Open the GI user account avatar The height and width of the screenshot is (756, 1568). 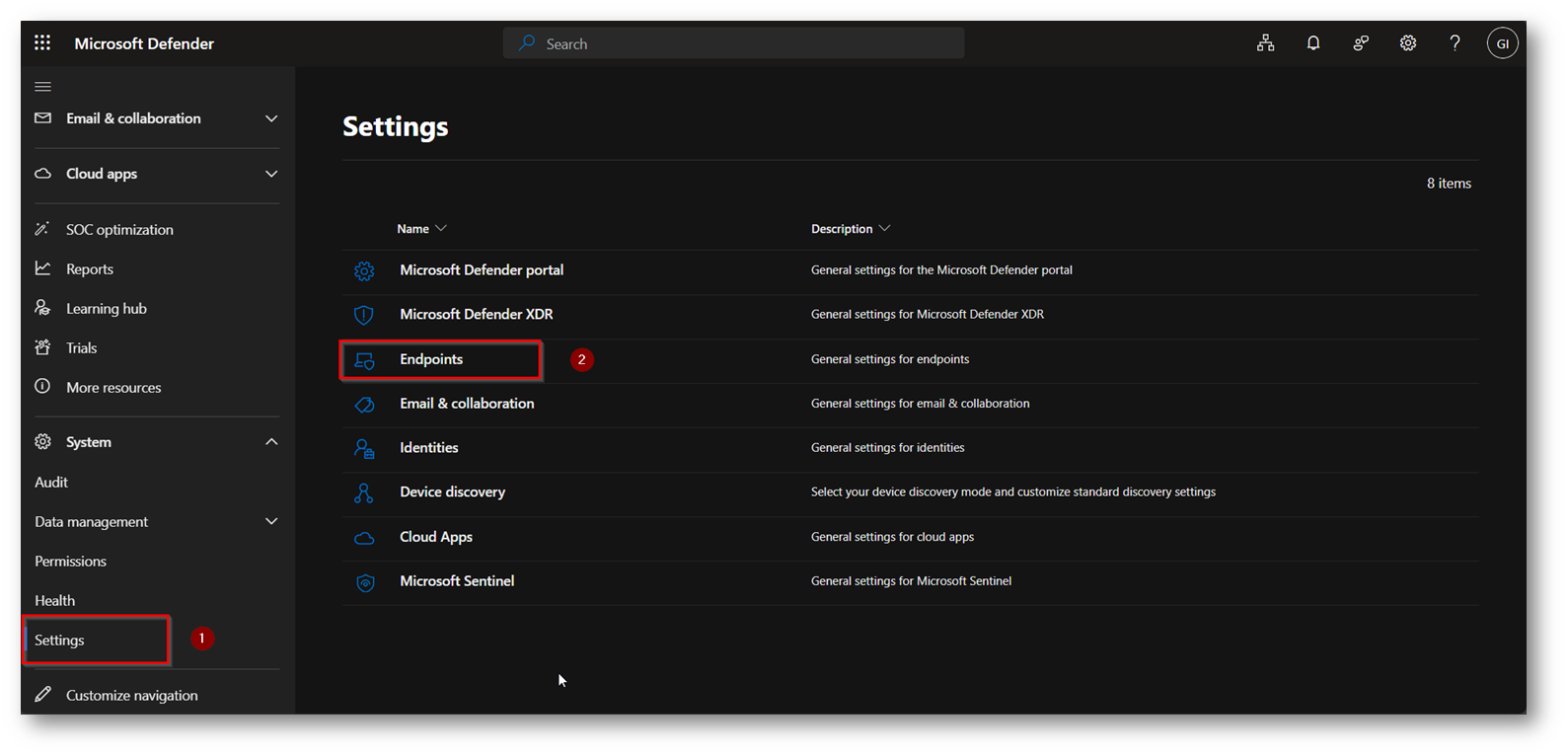tap(1502, 43)
